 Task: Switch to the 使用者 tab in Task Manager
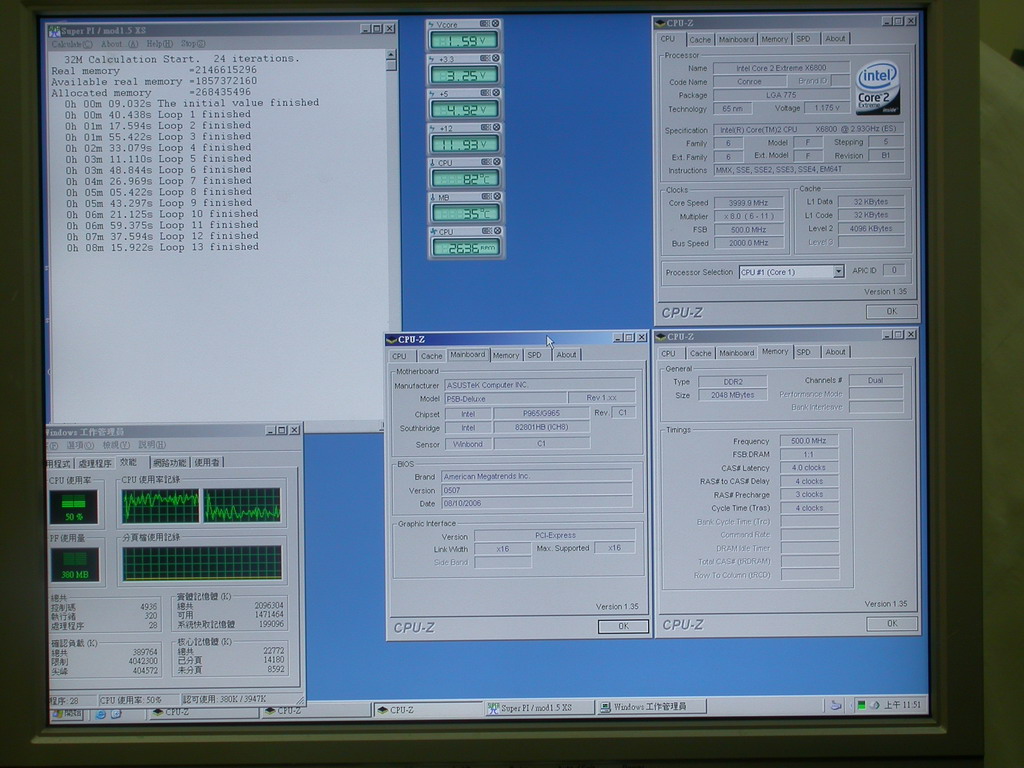pos(207,462)
